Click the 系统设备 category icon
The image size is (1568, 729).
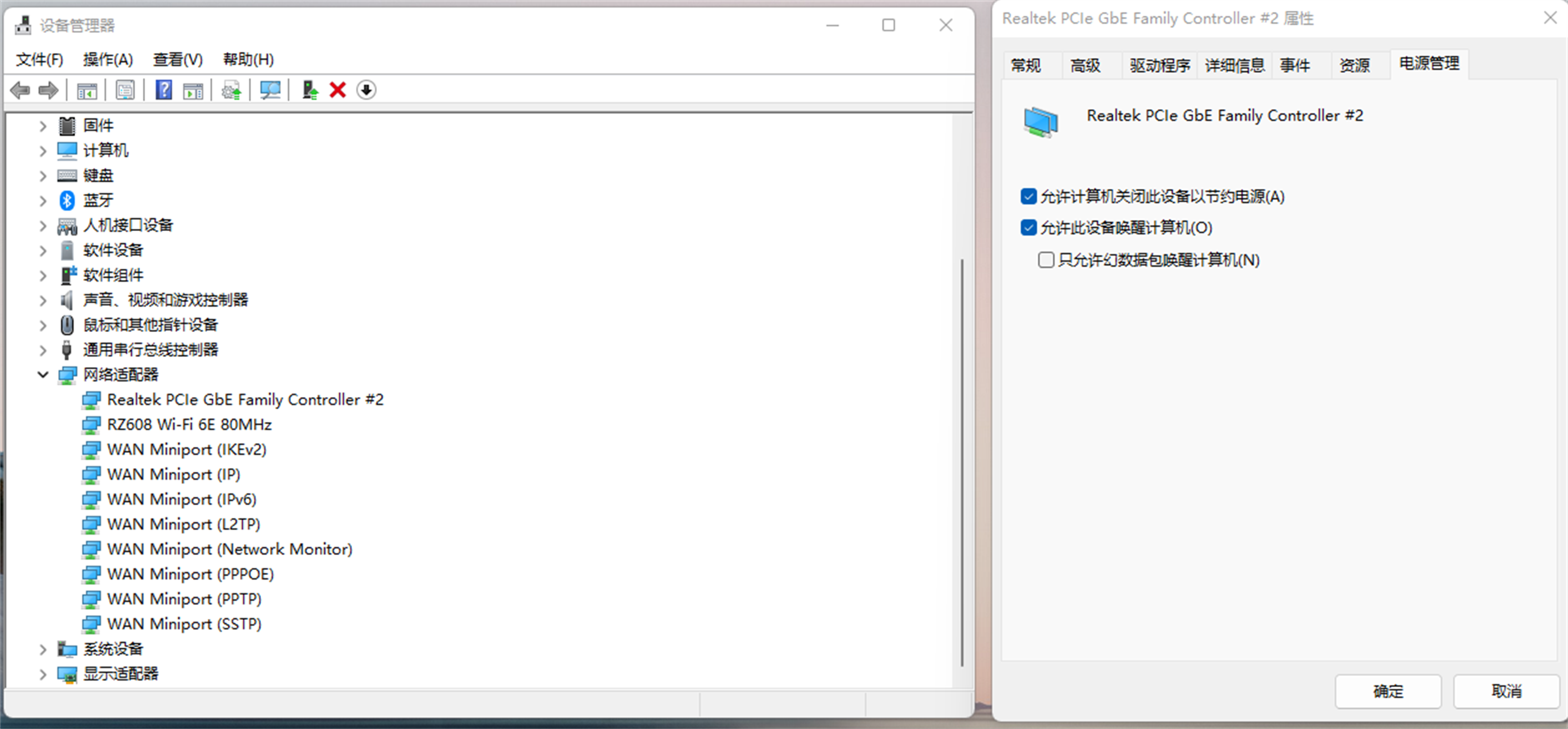pyautogui.click(x=67, y=649)
